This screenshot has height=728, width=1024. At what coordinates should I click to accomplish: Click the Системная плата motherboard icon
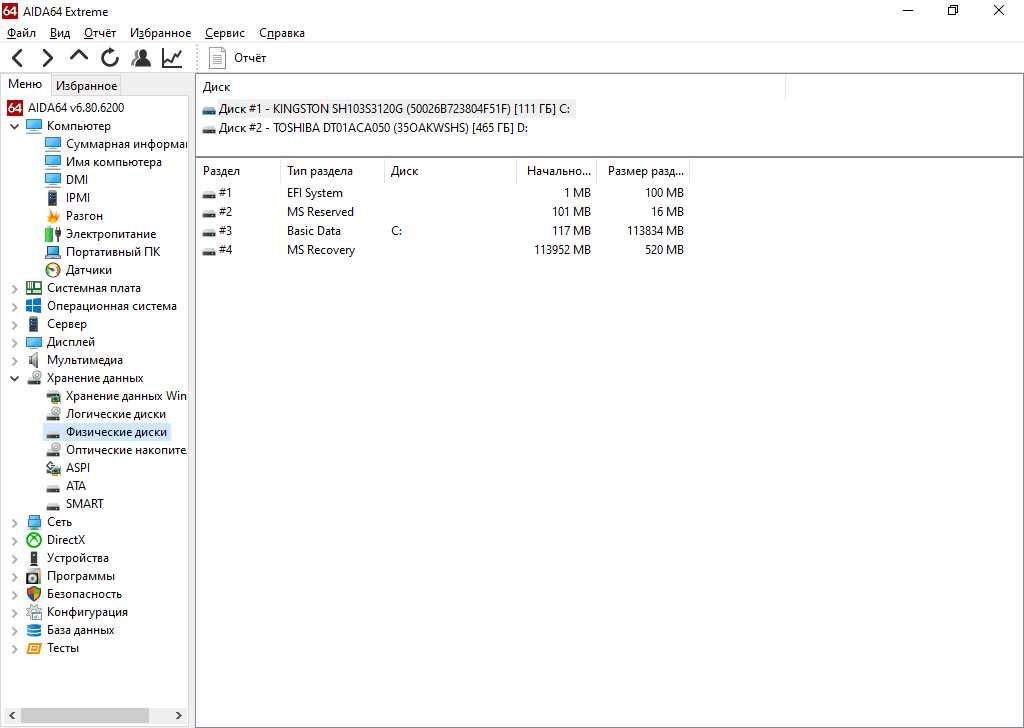(34, 288)
